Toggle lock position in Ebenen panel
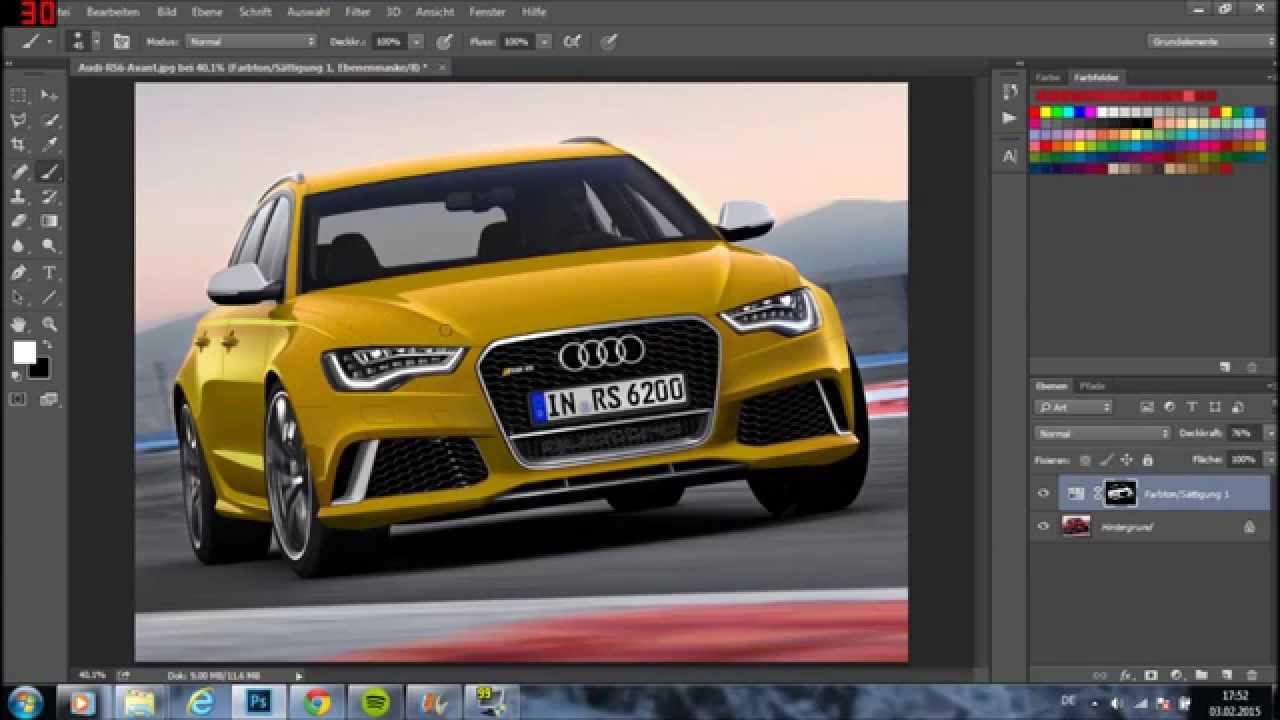Image resolution: width=1280 pixels, height=720 pixels. pyautogui.click(x=1127, y=460)
